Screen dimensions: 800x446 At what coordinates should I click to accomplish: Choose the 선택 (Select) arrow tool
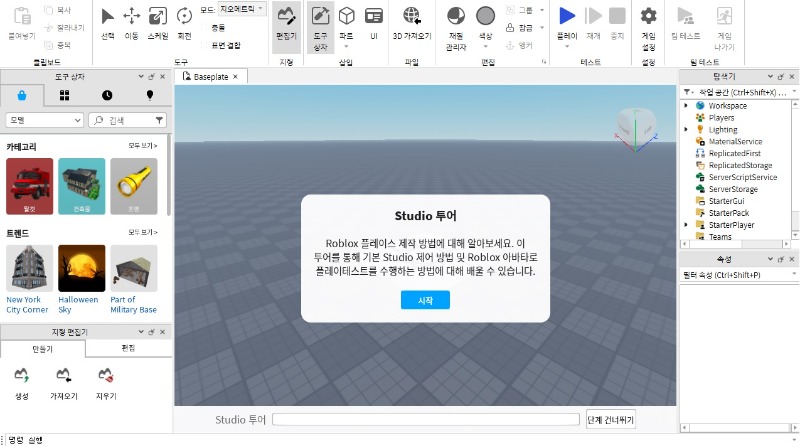pyautogui.click(x=107, y=23)
